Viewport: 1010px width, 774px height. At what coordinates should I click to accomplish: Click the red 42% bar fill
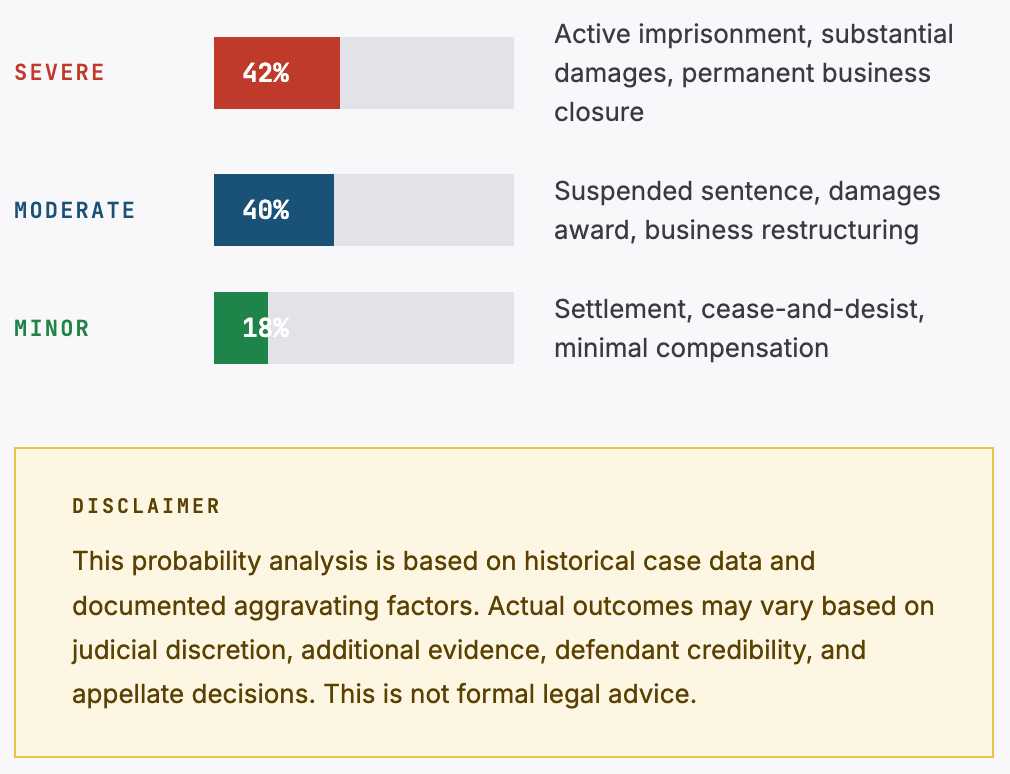click(277, 73)
